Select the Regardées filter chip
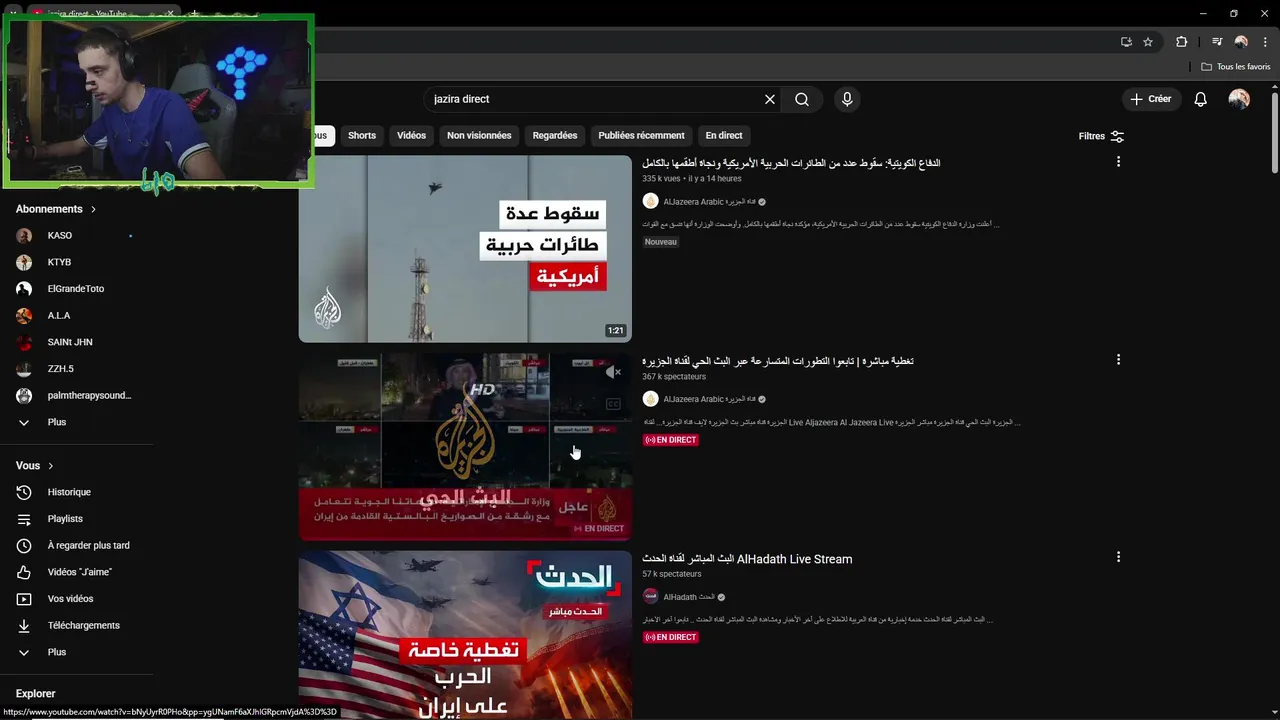This screenshot has width=1280, height=720. 555,136
